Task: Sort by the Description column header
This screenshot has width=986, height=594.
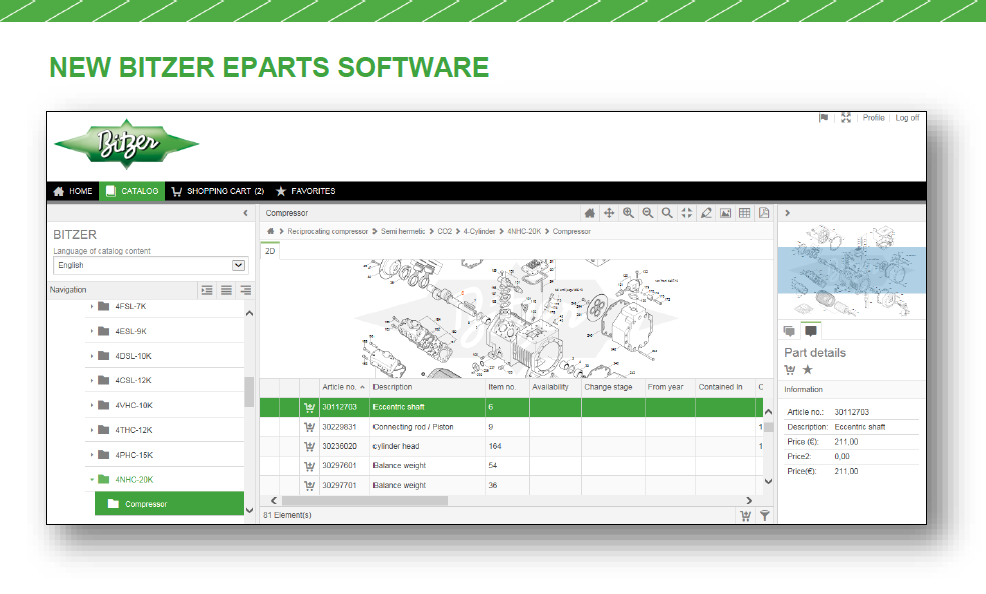Action: pyautogui.click(x=427, y=387)
